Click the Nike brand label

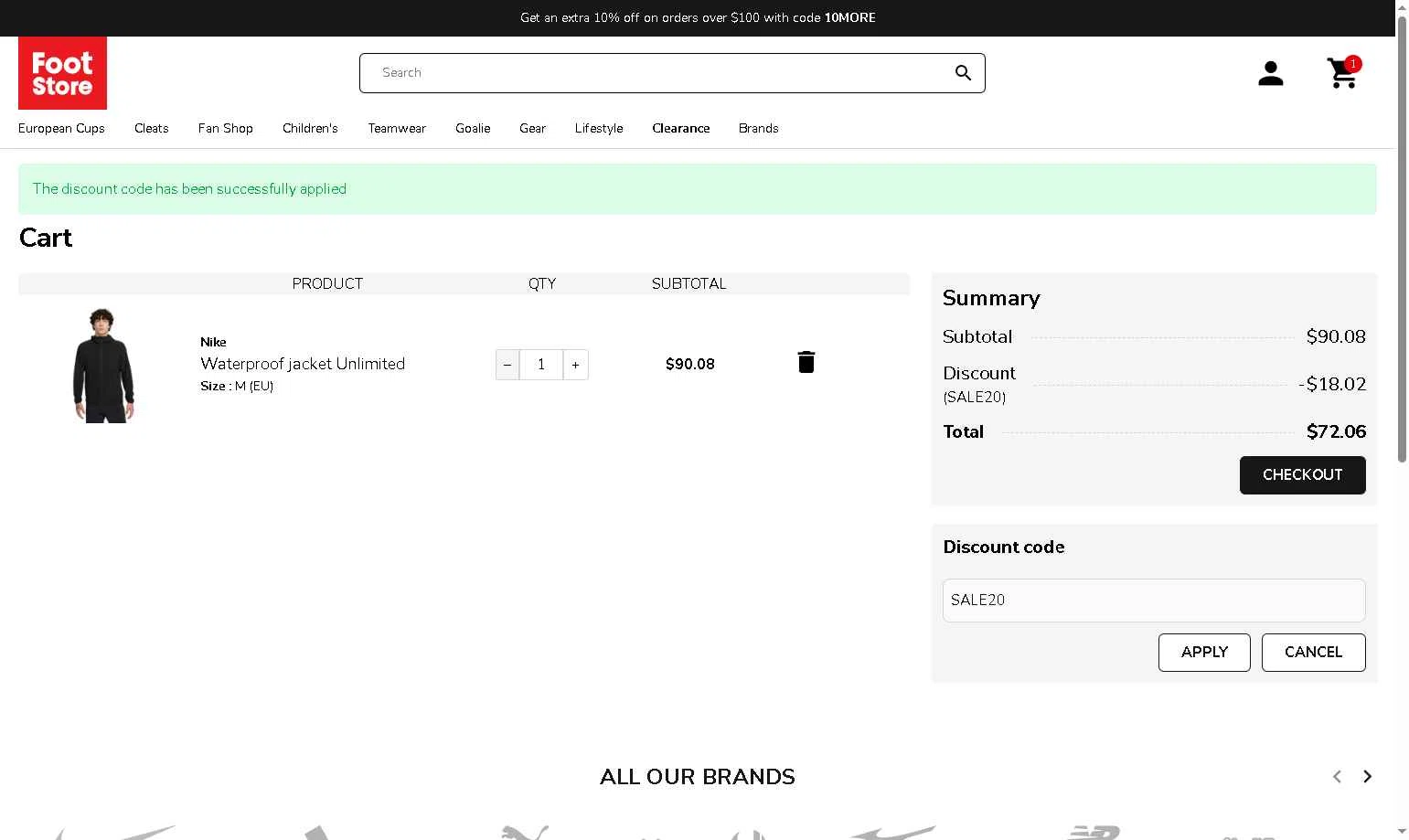point(213,342)
